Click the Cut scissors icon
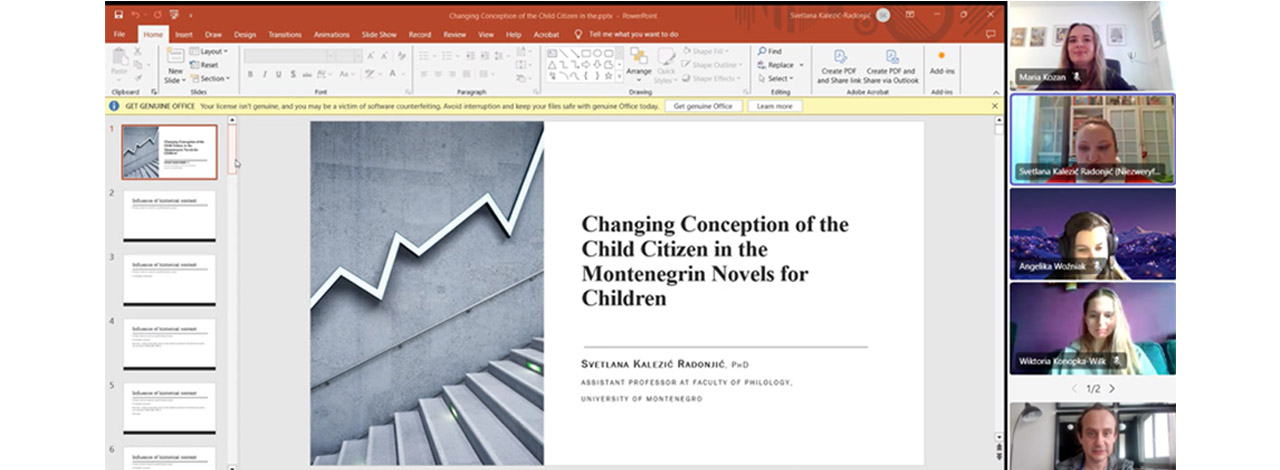The height and width of the screenshot is (470, 1280). point(137,52)
